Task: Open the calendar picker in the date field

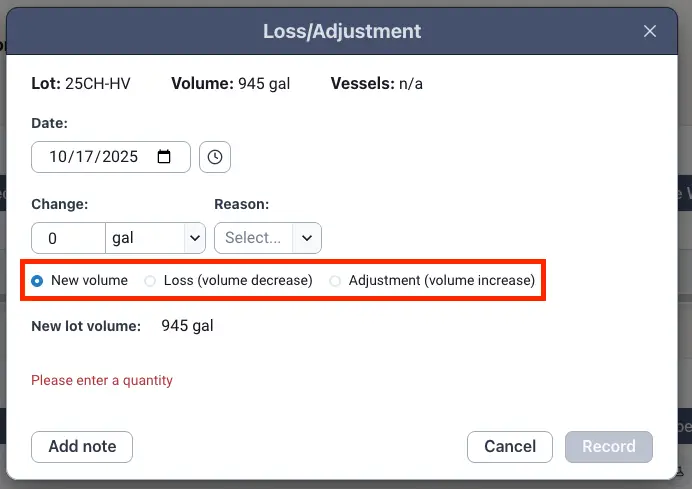Action: [x=165, y=157]
